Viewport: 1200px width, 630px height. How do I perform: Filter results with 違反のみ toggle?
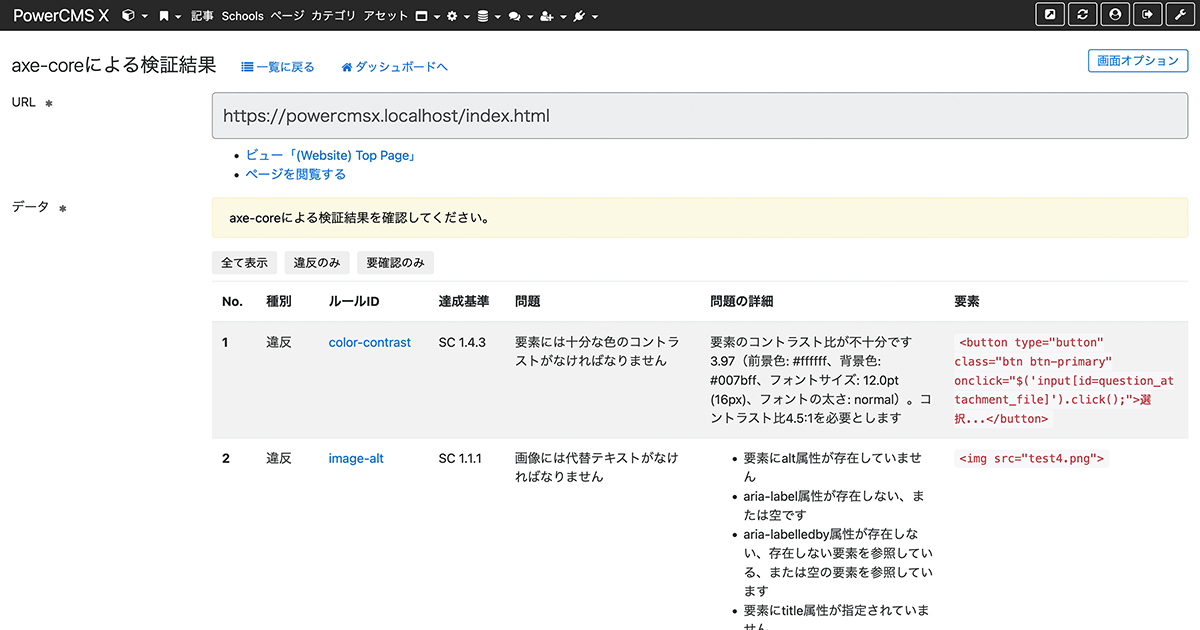click(316, 262)
